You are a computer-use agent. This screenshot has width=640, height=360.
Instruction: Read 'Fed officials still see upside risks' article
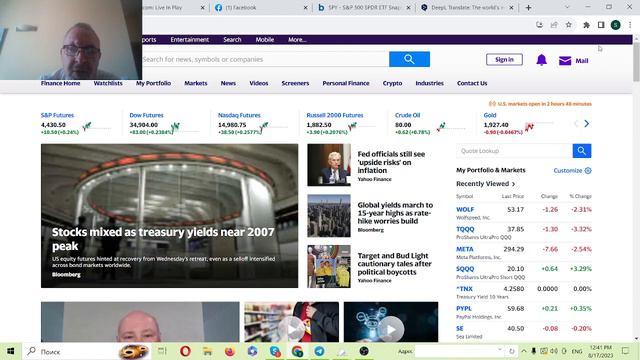point(391,162)
